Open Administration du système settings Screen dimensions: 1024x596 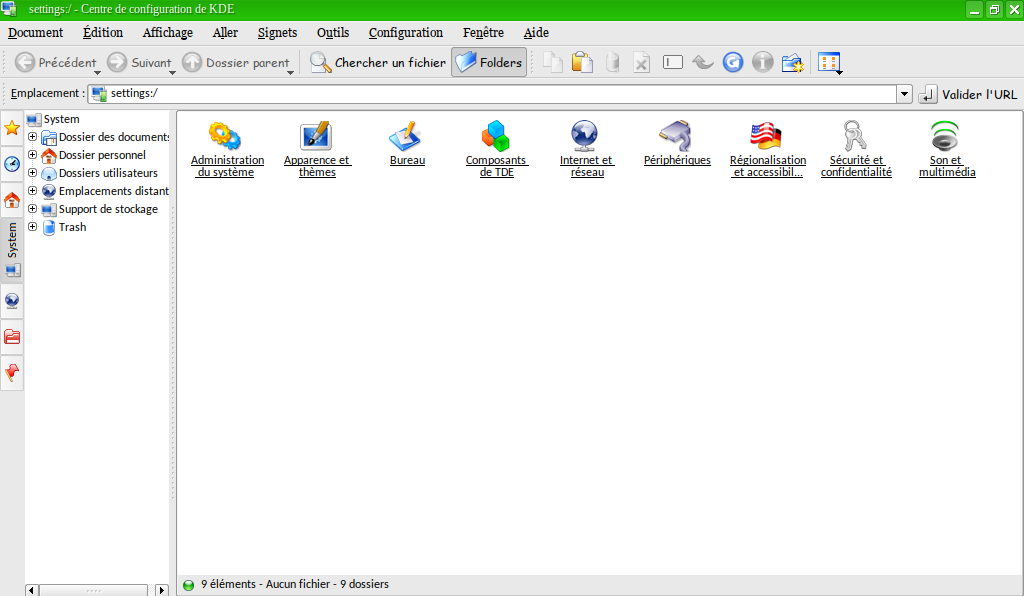coord(227,149)
